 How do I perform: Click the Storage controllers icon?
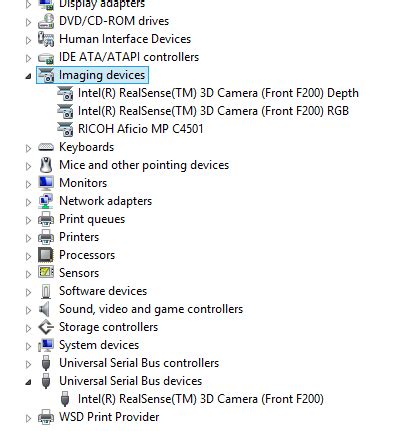[x=46, y=327]
